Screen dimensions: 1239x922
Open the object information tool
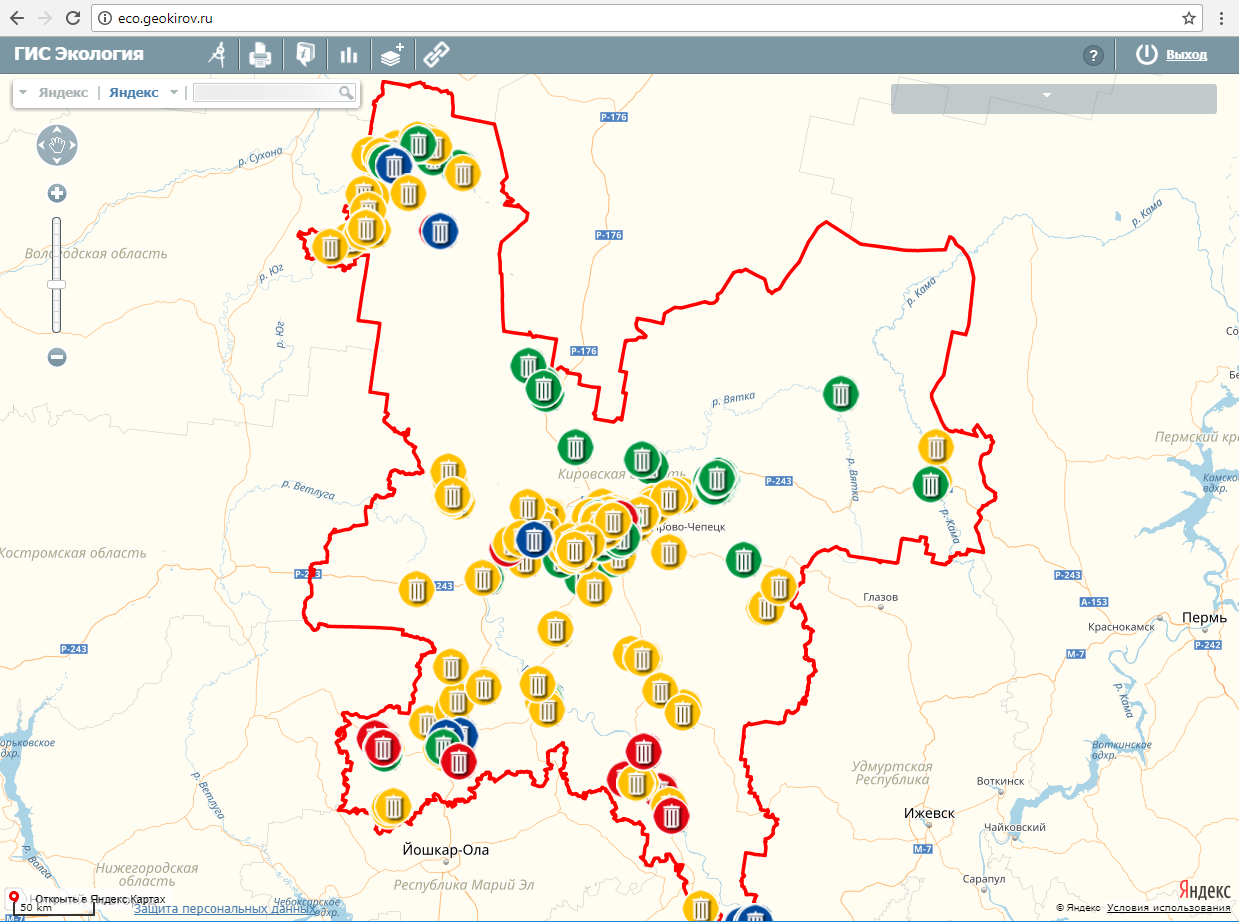(x=305, y=55)
